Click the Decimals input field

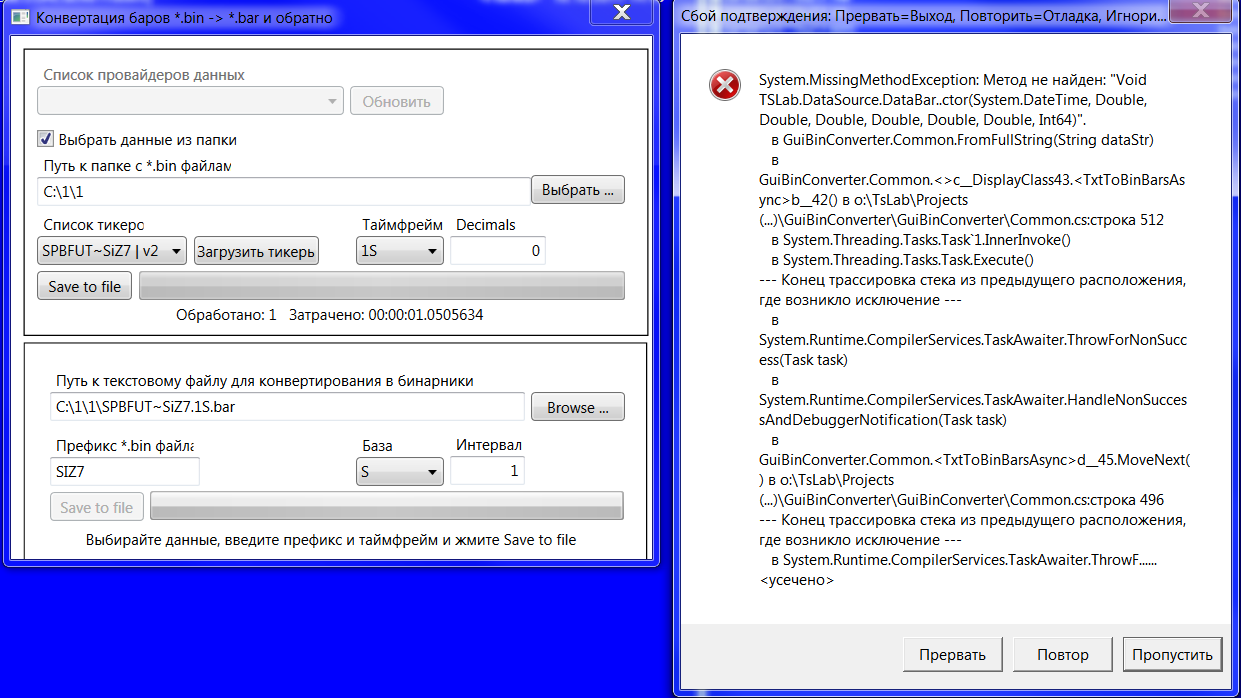(x=498, y=251)
